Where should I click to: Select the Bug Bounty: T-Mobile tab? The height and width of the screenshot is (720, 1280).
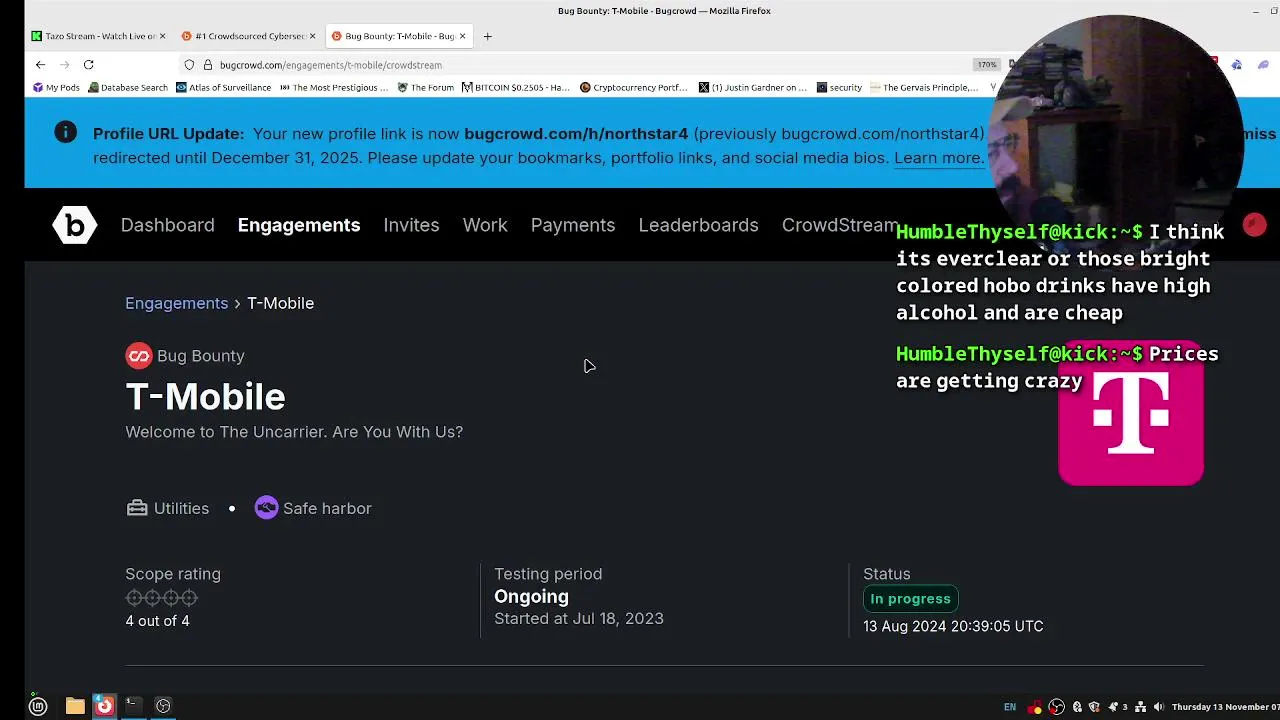click(x=398, y=36)
